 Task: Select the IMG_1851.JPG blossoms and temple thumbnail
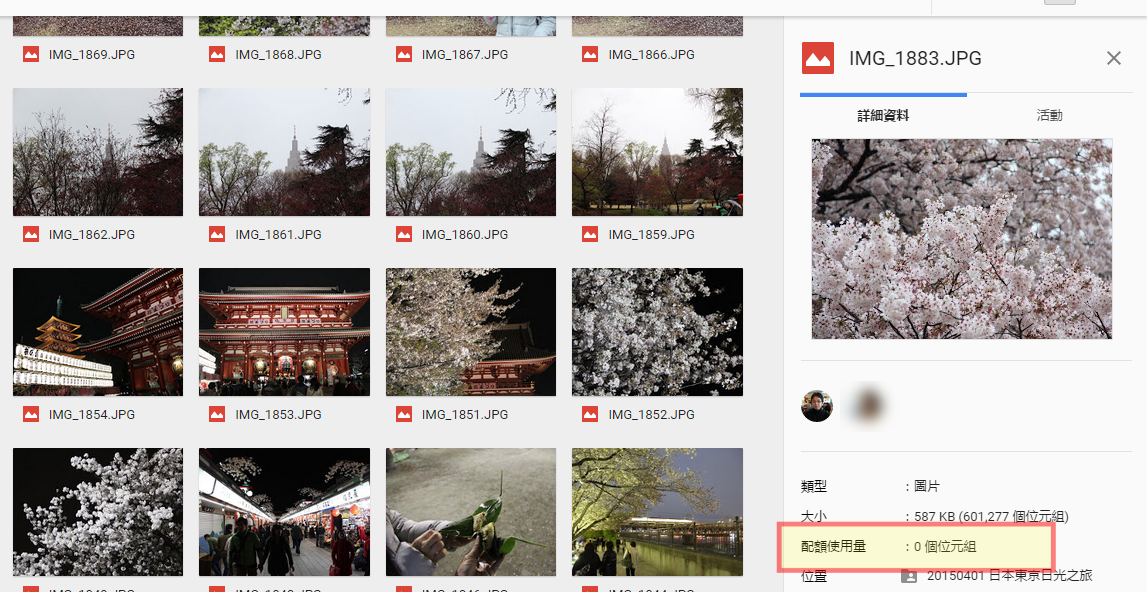(471, 332)
